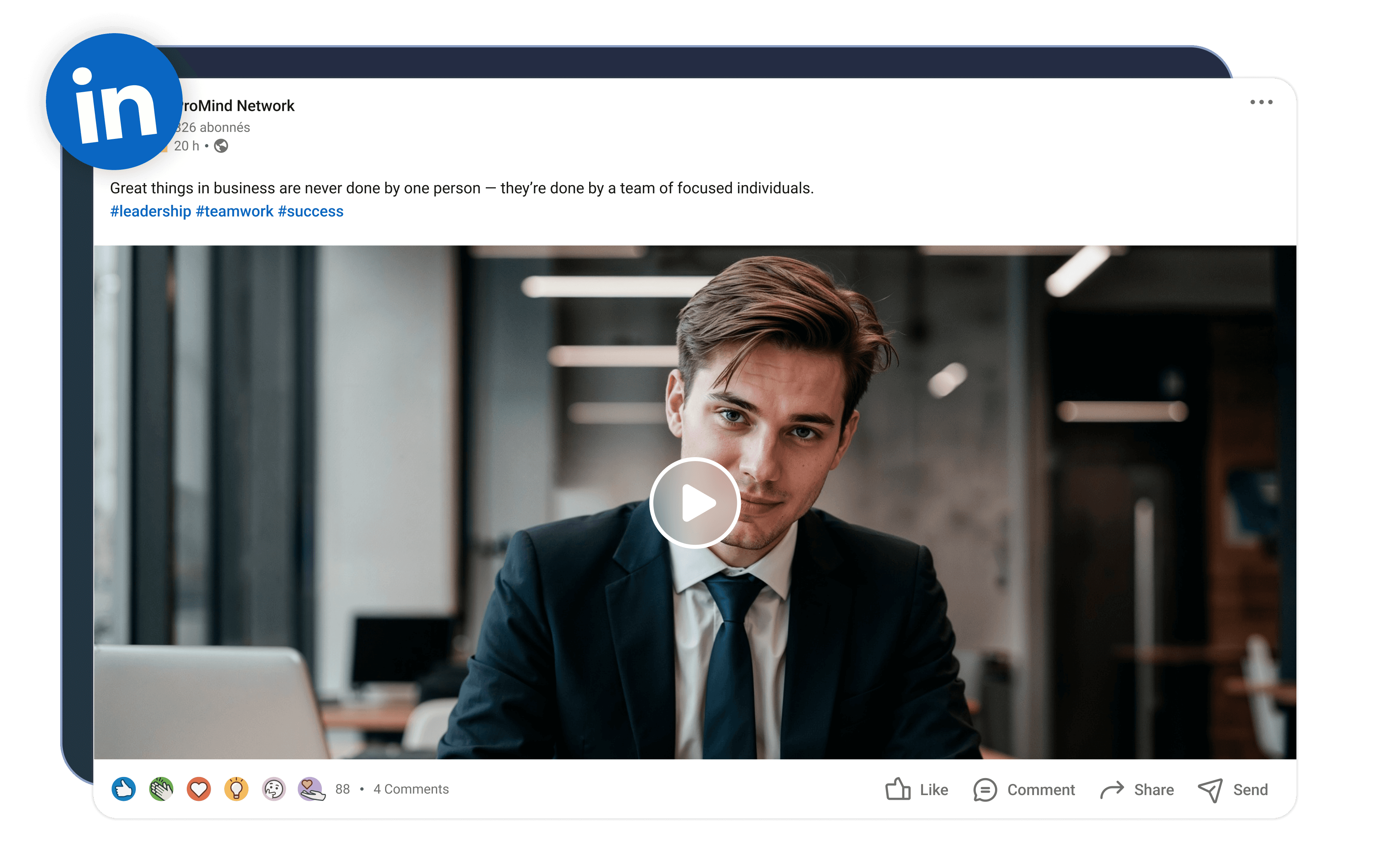The image size is (1389, 868).
Task: Click the Share button
Action: click(x=1136, y=789)
